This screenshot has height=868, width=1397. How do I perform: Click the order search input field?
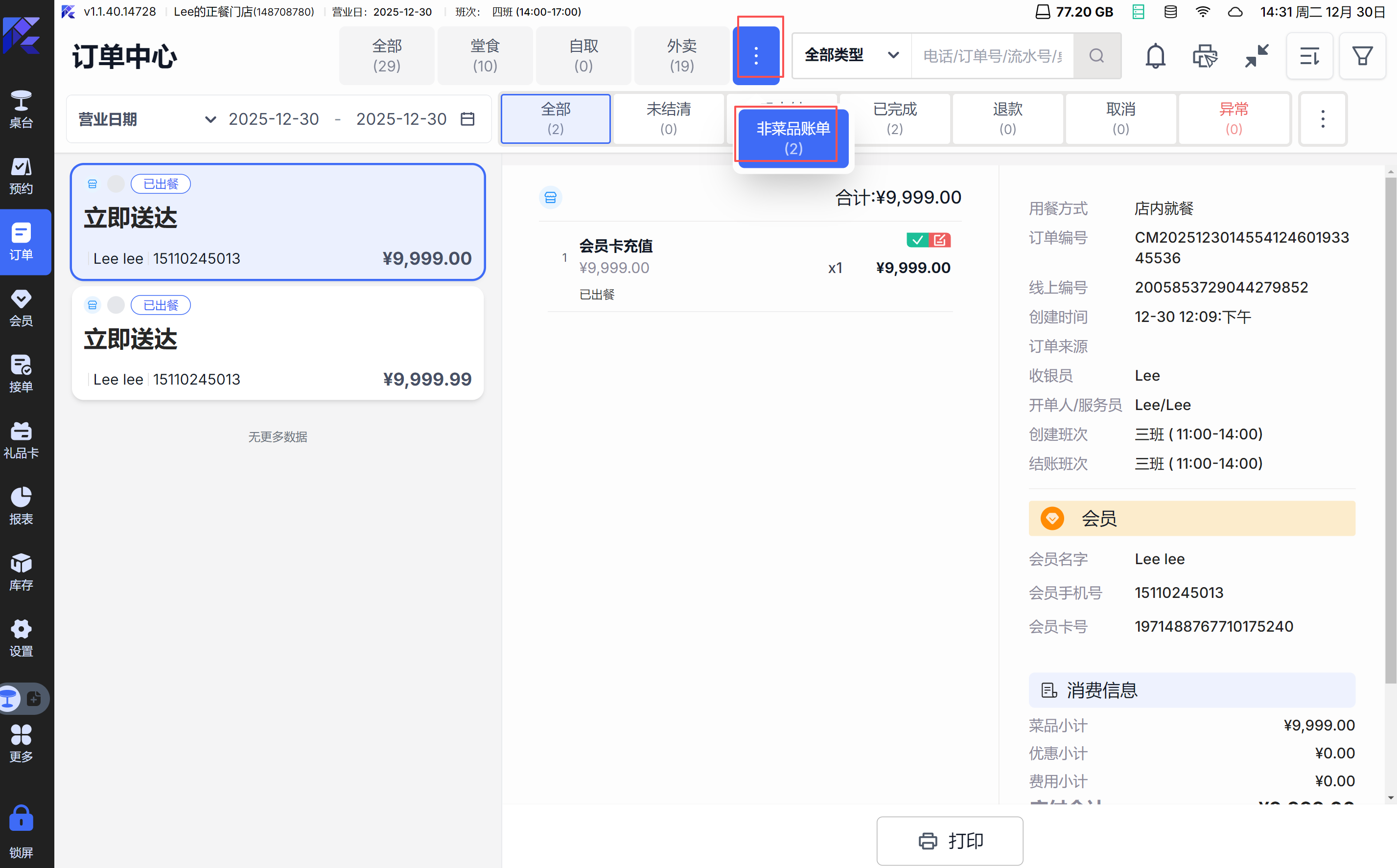(x=992, y=56)
